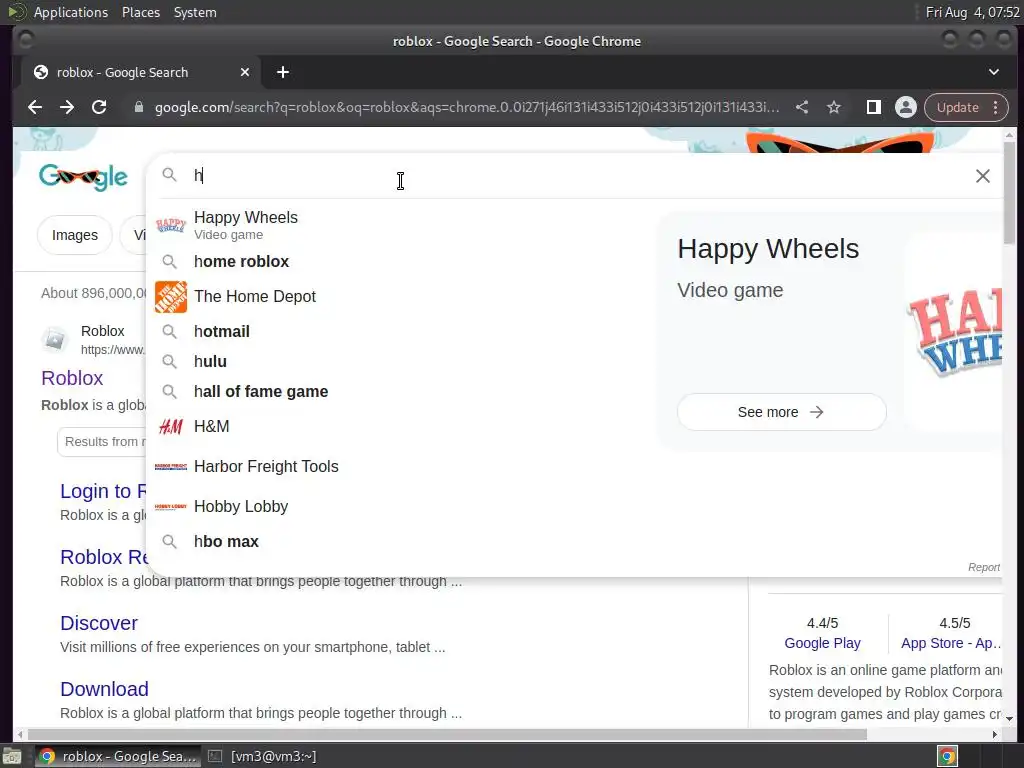The image size is (1024, 768).
Task: Switch to the vm3@vm3 terminal taskbar item
Action: tap(263, 756)
